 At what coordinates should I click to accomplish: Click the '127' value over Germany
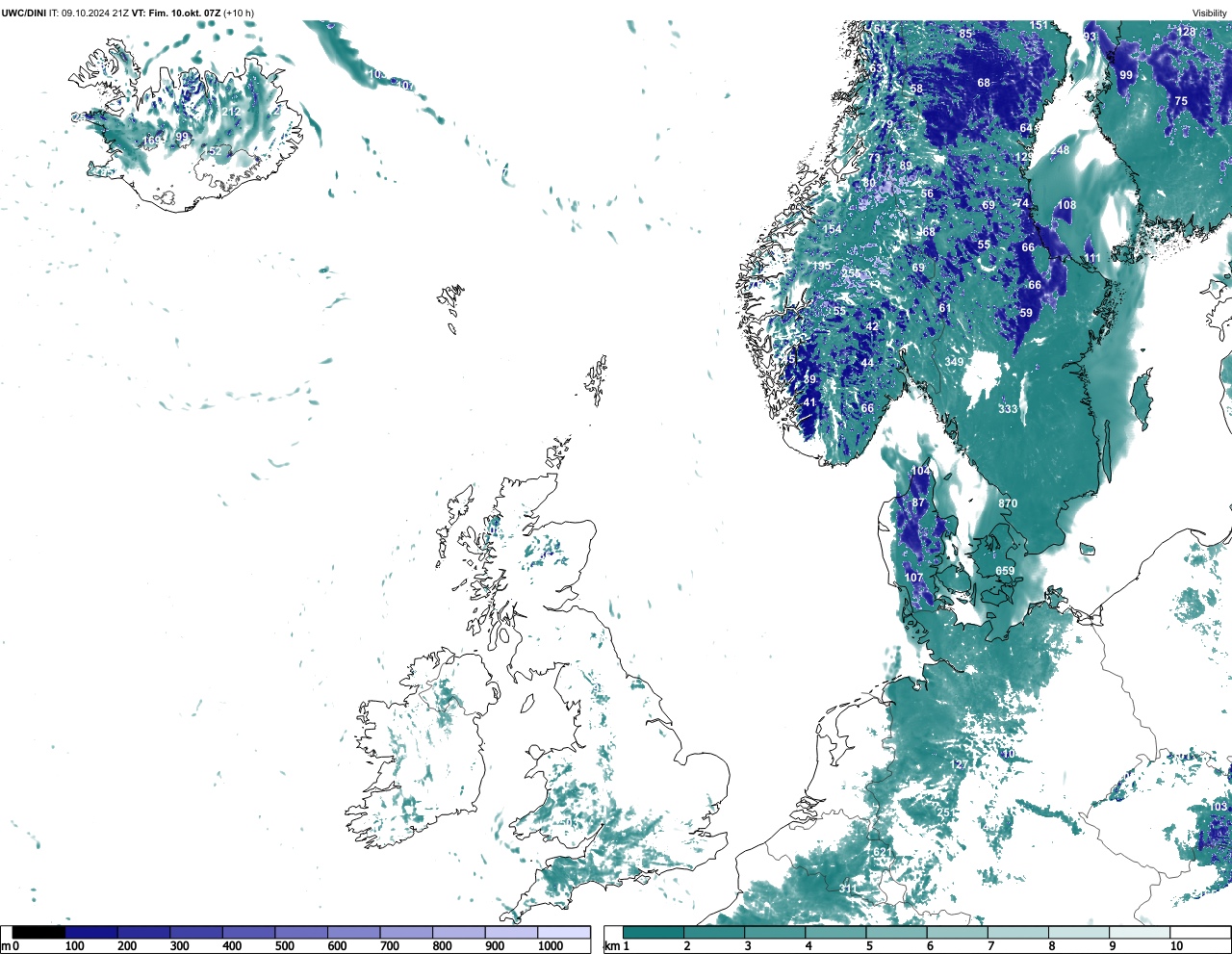(x=959, y=764)
